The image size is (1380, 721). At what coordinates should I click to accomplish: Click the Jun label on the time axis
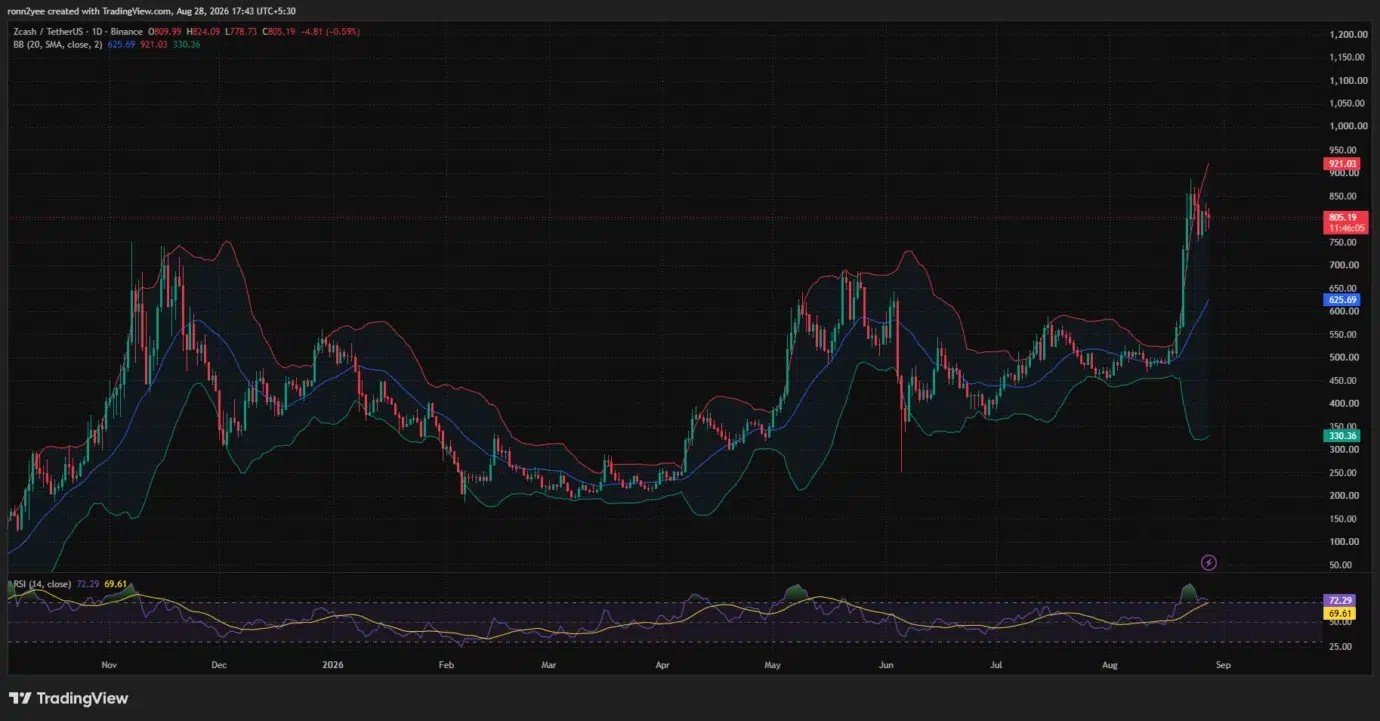(884, 664)
